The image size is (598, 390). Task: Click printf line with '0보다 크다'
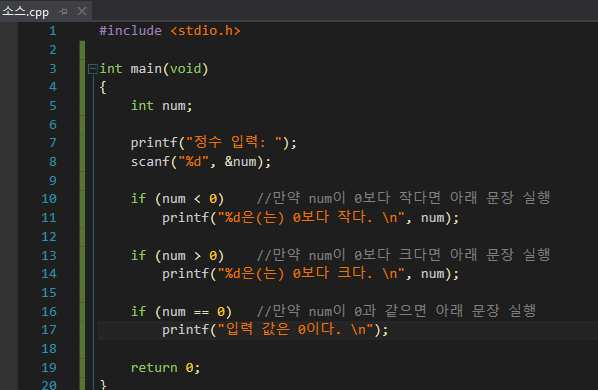click(x=310, y=273)
